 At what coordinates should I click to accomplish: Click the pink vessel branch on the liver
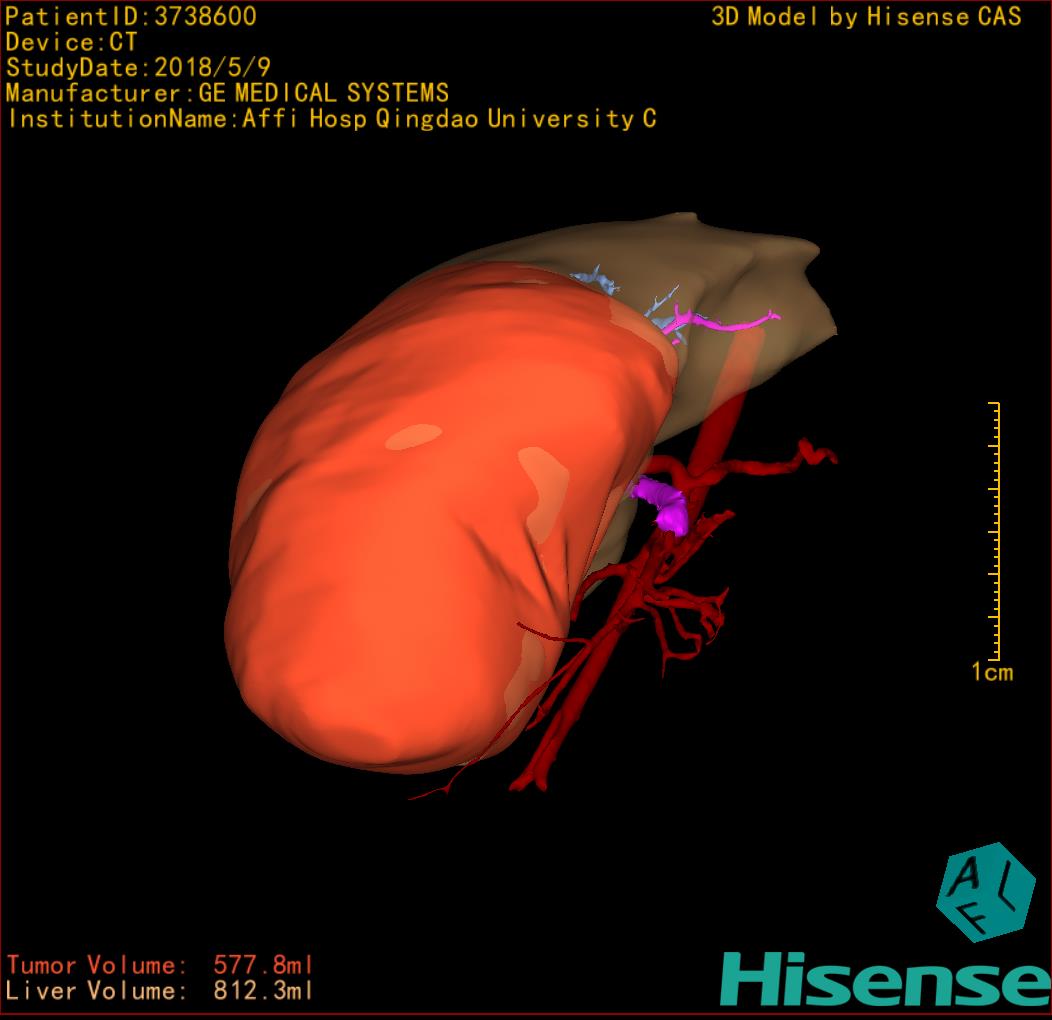pos(721,323)
